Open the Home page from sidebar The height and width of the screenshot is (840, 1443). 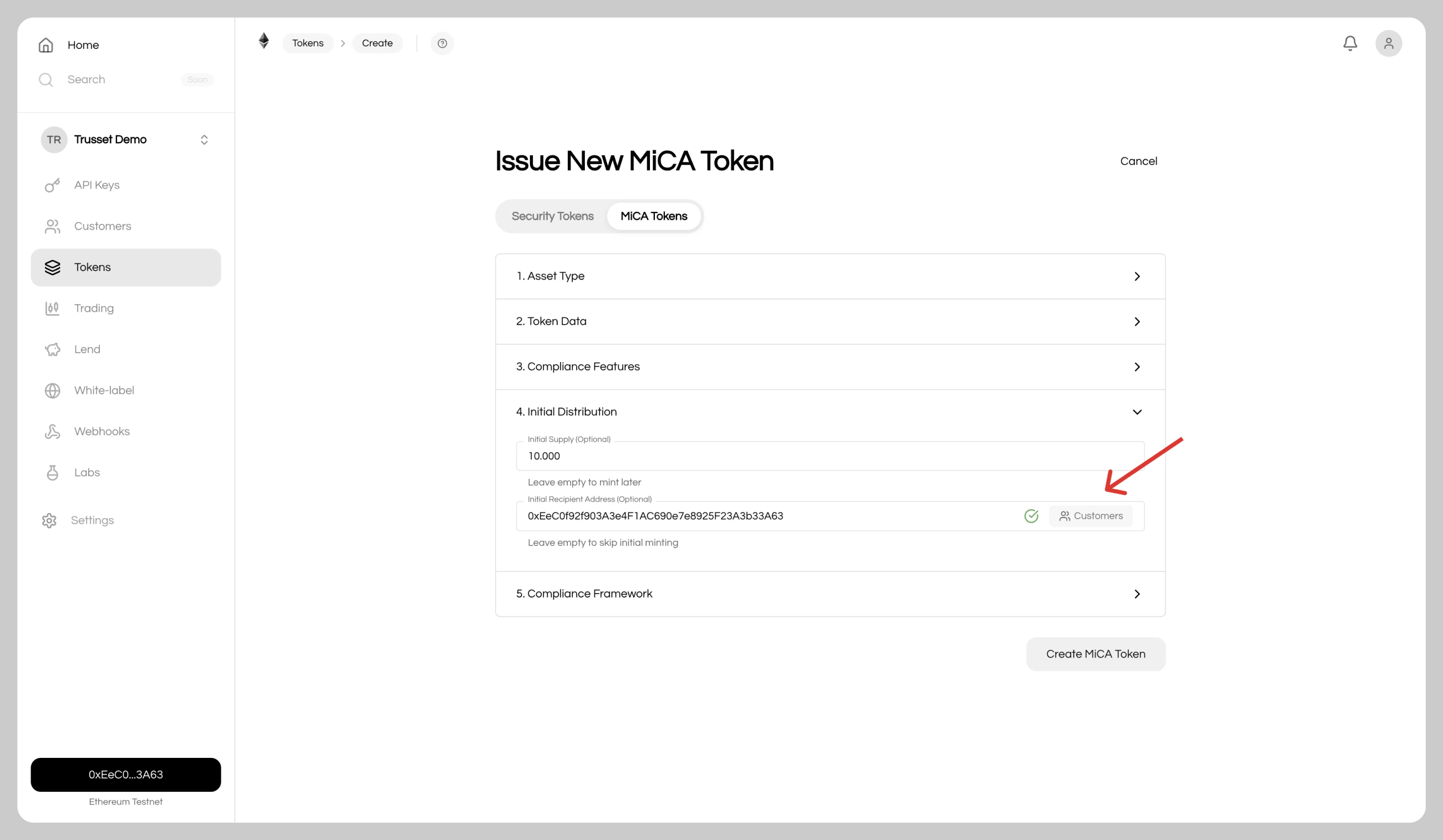[83, 44]
